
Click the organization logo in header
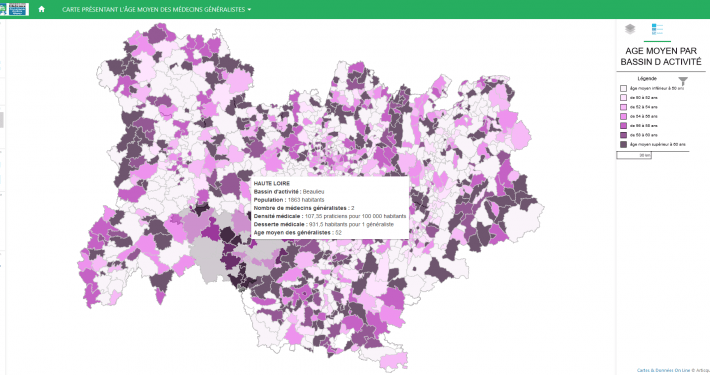14,9
